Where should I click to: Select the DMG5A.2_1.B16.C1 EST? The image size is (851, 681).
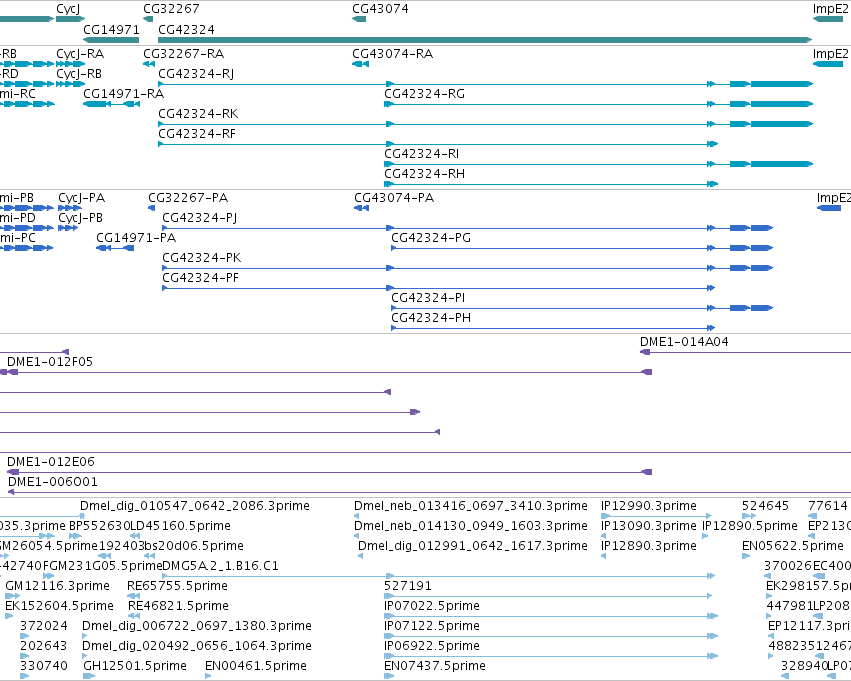pos(439,576)
